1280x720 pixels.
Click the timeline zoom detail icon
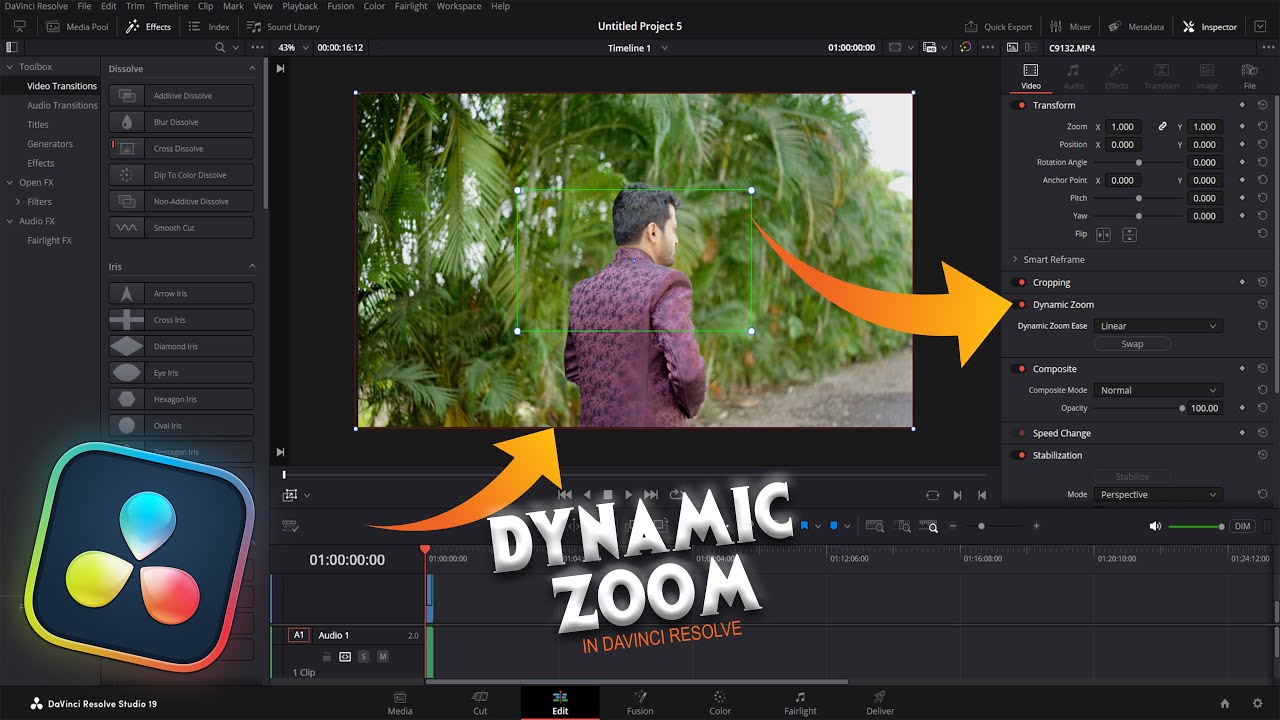903,526
